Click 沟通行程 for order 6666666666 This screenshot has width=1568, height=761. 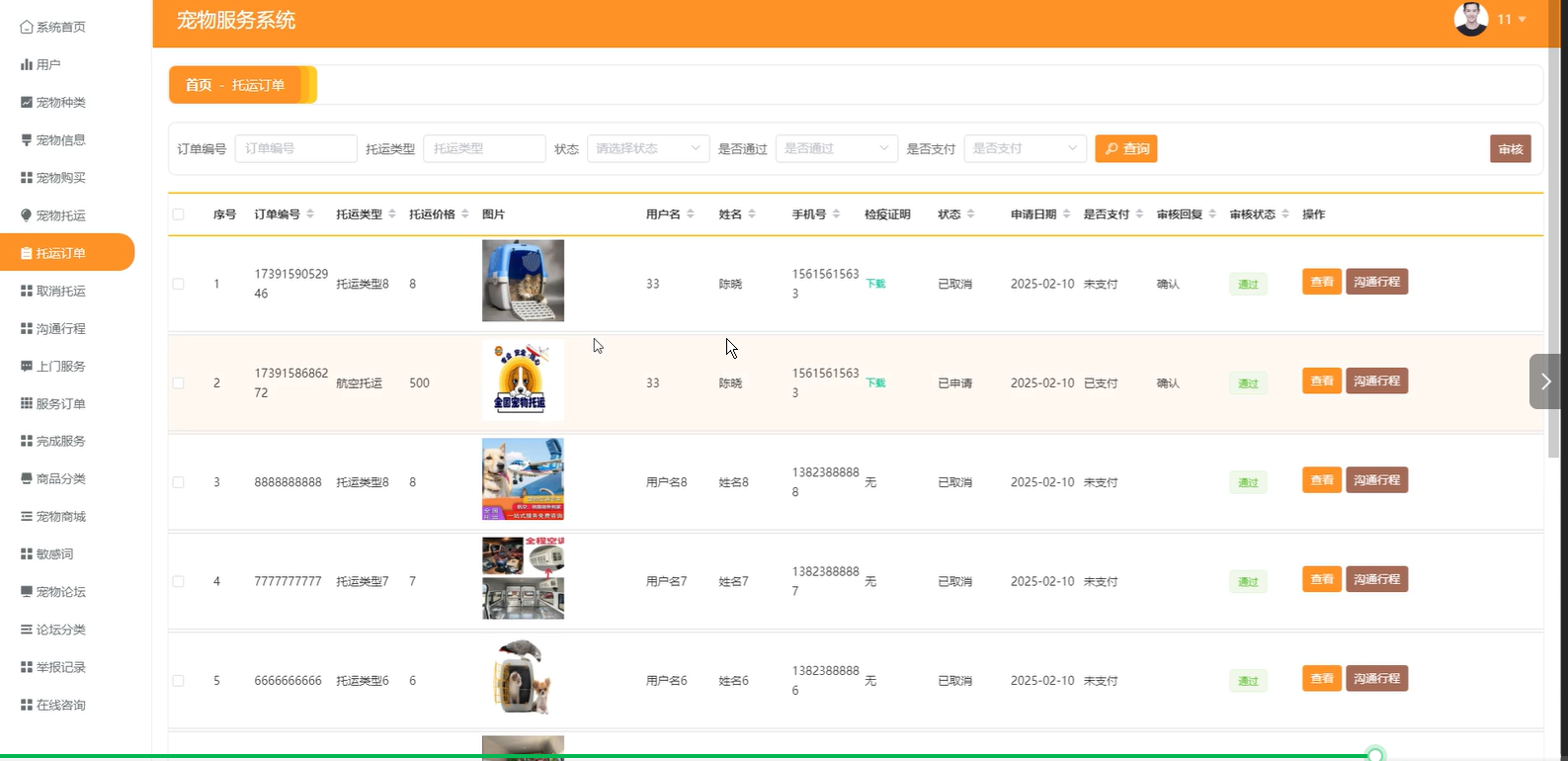click(x=1377, y=679)
